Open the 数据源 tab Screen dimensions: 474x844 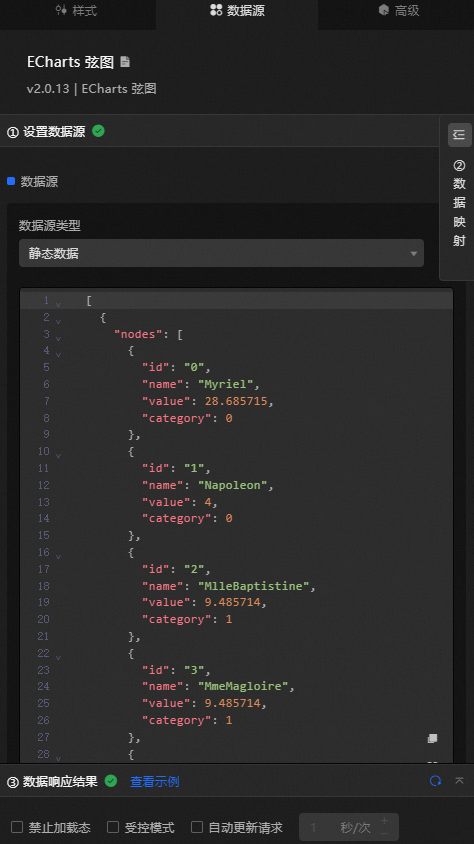tap(237, 10)
